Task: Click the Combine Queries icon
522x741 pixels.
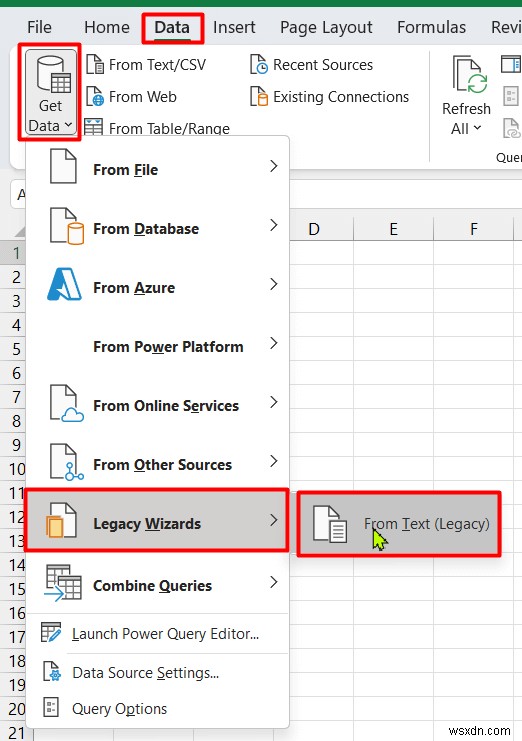Action: click(63, 583)
